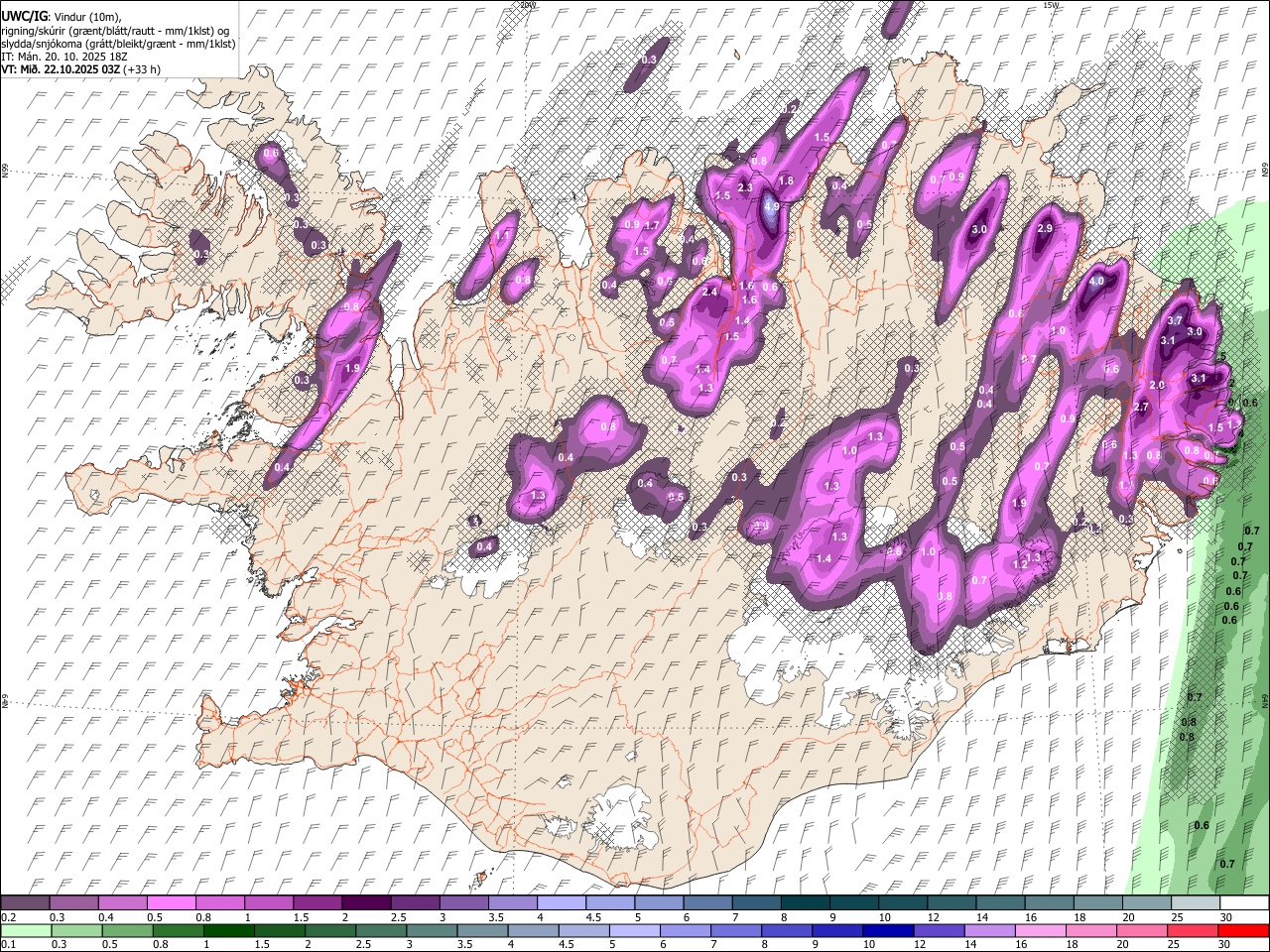Click the 3.7 precipitation value on the map

[1174, 320]
